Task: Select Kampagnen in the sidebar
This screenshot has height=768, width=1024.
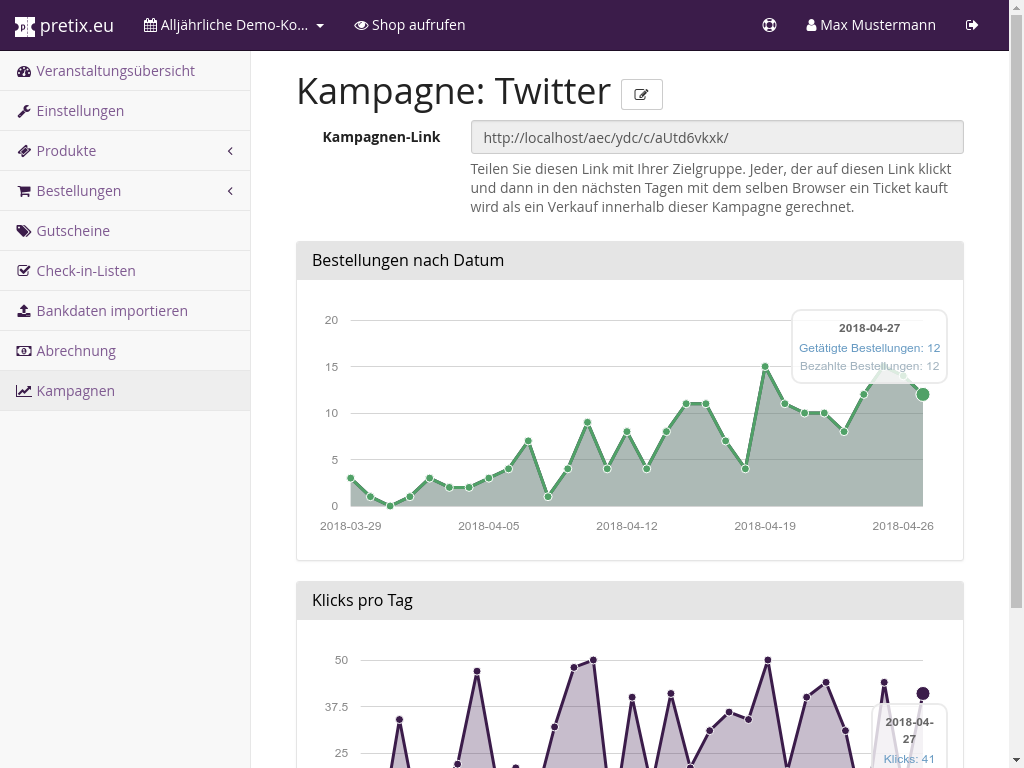Action: pos(75,391)
